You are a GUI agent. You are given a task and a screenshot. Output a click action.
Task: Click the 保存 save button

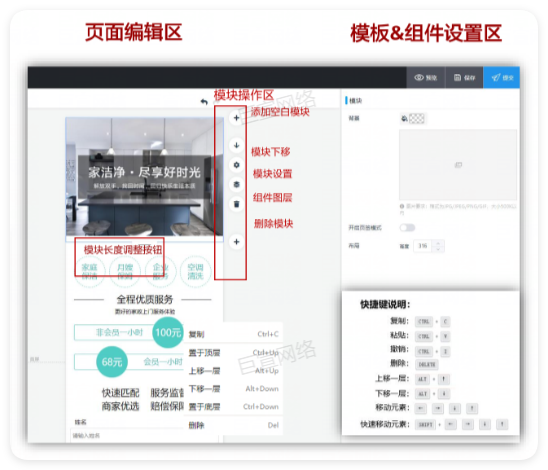click(464, 78)
